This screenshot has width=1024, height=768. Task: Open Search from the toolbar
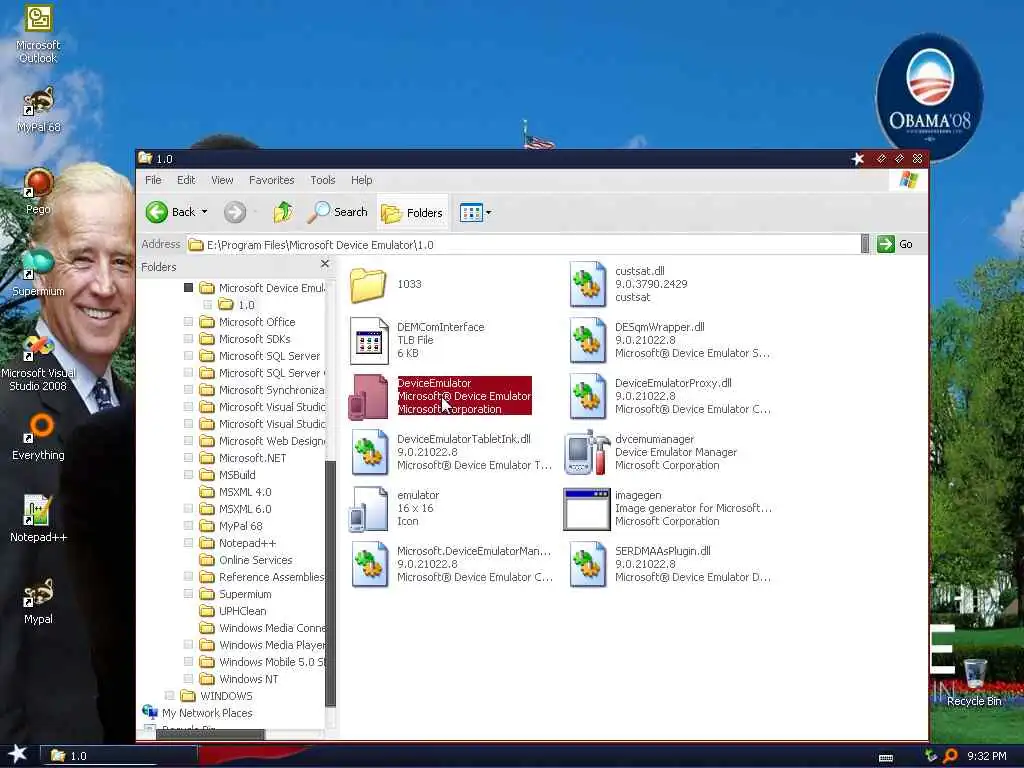tap(338, 212)
